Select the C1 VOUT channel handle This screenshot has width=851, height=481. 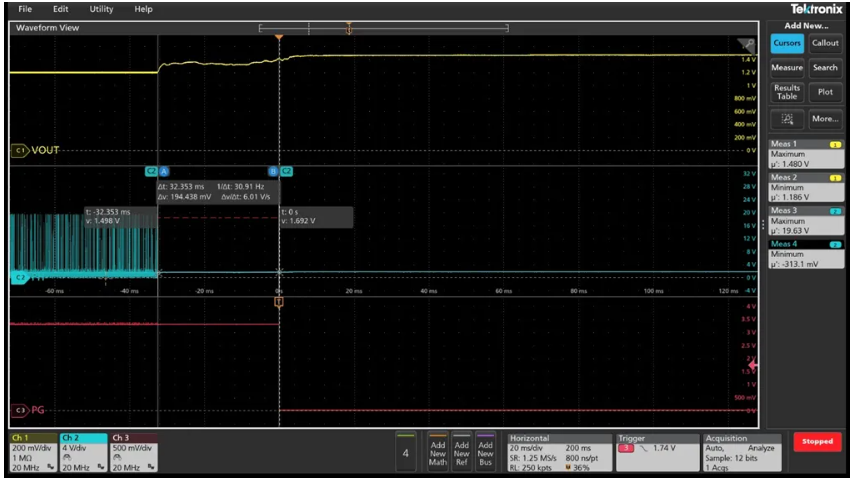(x=19, y=150)
